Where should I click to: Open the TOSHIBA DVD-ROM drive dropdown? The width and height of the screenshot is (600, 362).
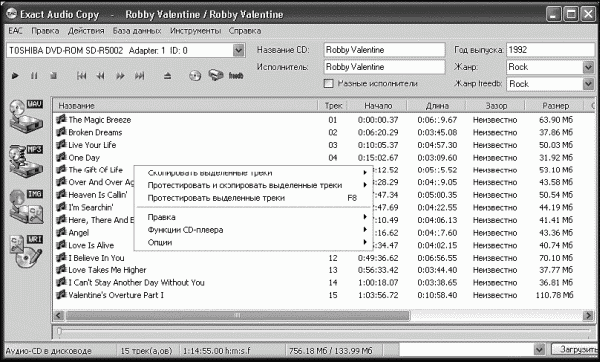(x=238, y=50)
